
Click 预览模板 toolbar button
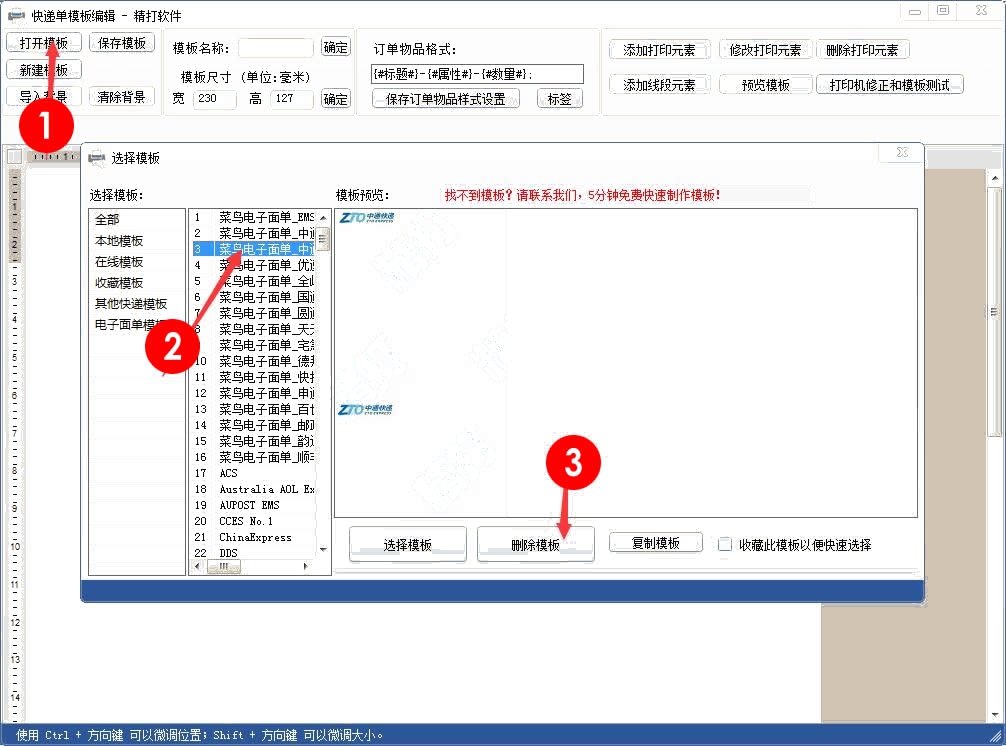coord(765,85)
